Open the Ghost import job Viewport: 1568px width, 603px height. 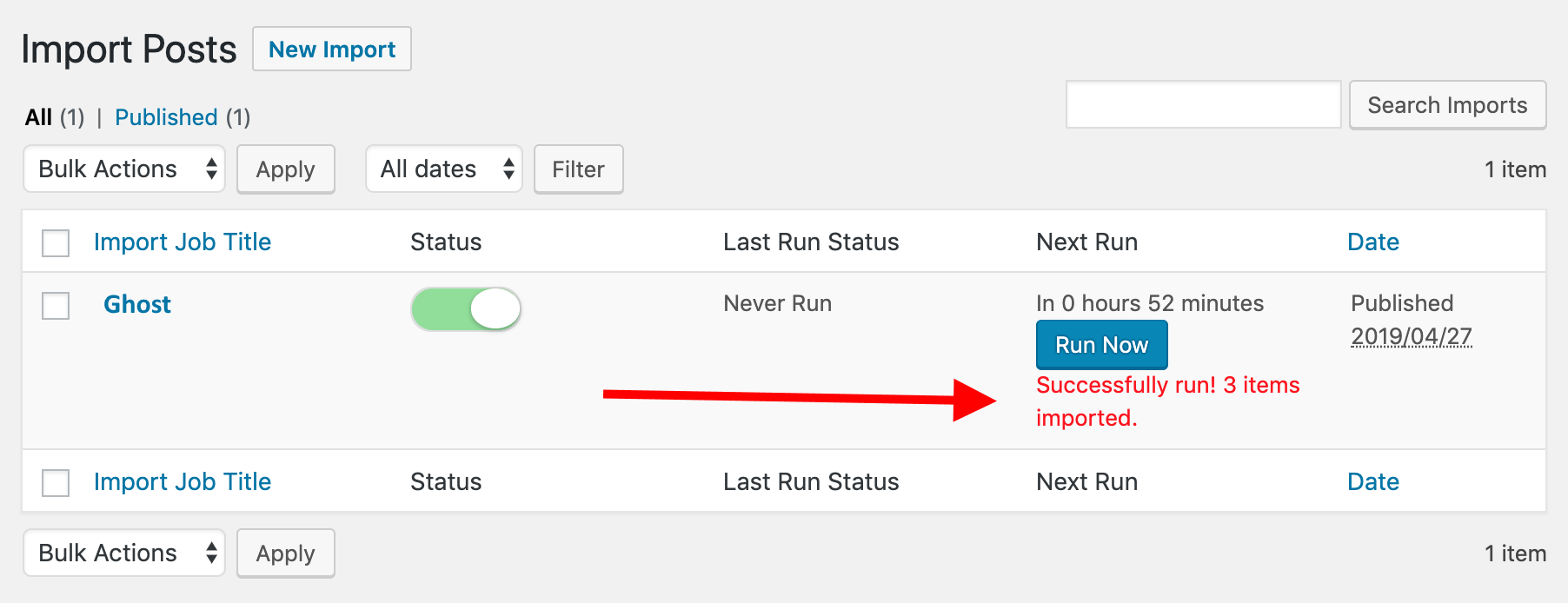pos(136,304)
